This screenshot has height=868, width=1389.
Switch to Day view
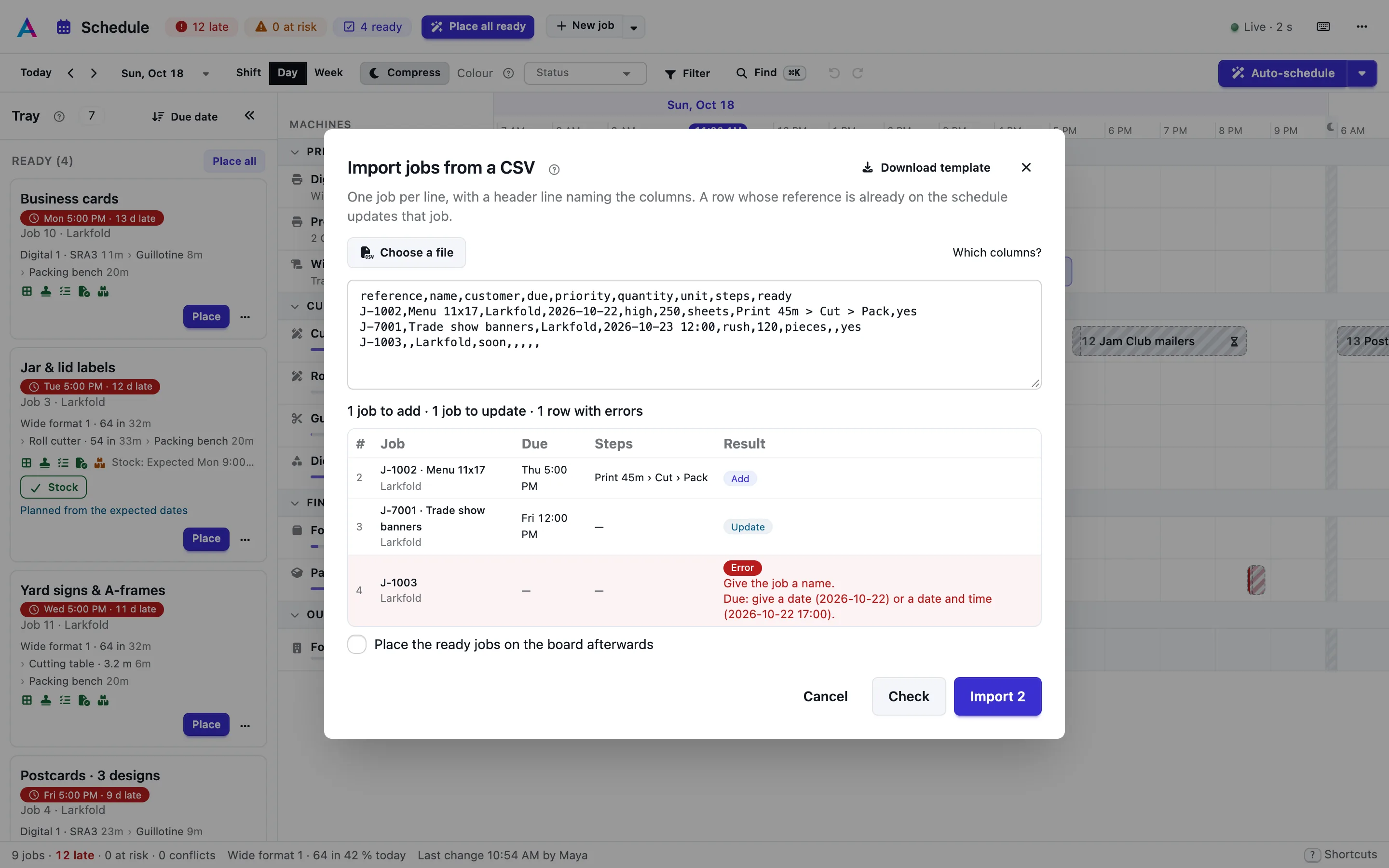(287, 73)
